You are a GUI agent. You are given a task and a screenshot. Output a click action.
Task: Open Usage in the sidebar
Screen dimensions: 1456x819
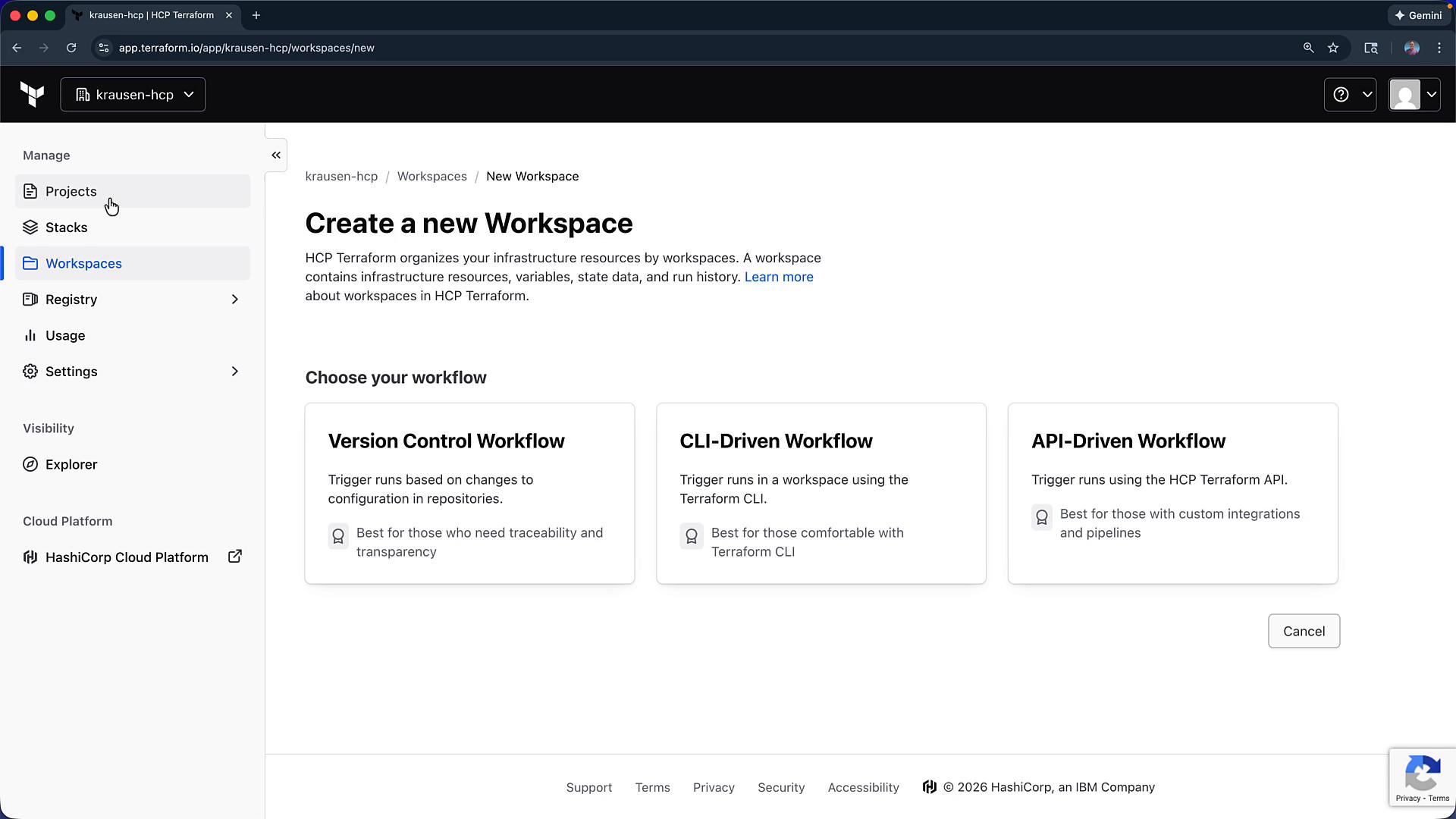(x=133, y=335)
